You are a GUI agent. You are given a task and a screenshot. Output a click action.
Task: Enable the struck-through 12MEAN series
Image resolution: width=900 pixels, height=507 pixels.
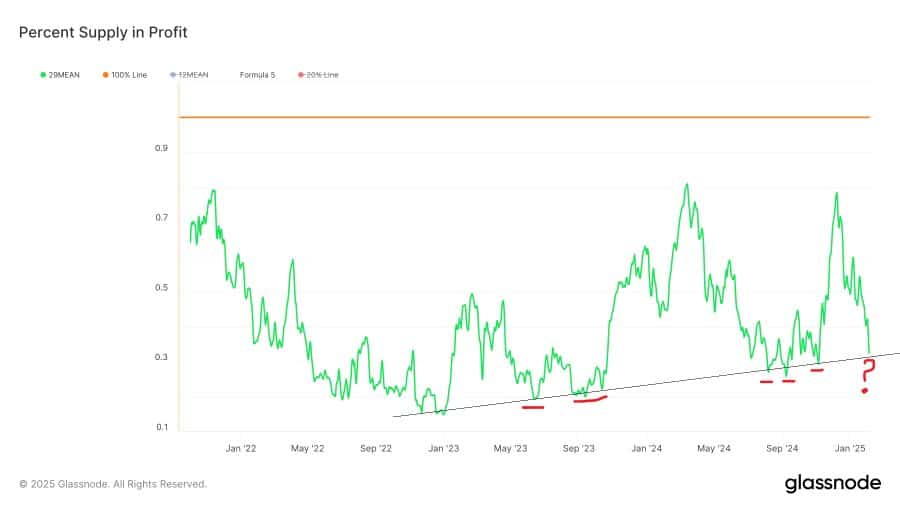(x=192, y=75)
